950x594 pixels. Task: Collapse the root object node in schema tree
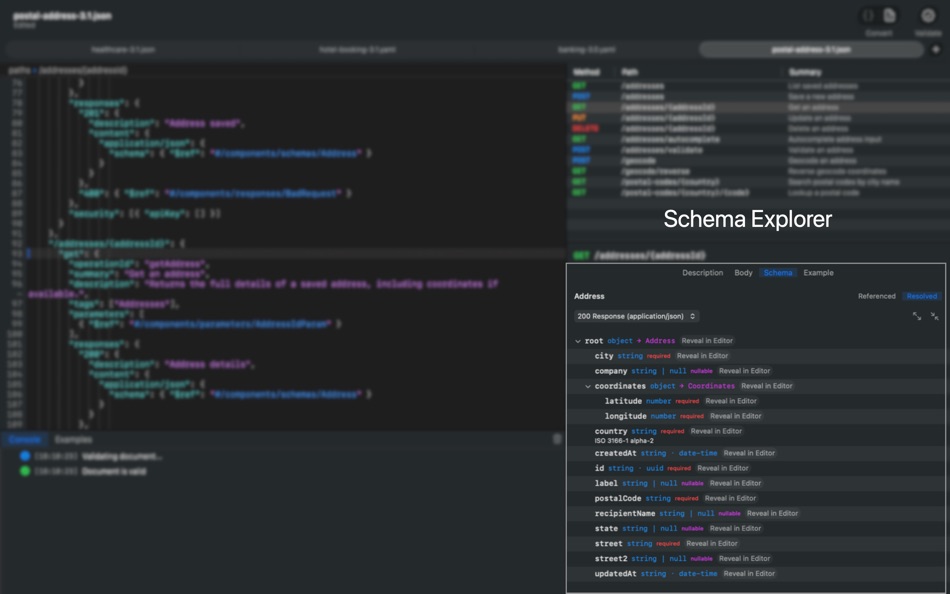[577, 340]
